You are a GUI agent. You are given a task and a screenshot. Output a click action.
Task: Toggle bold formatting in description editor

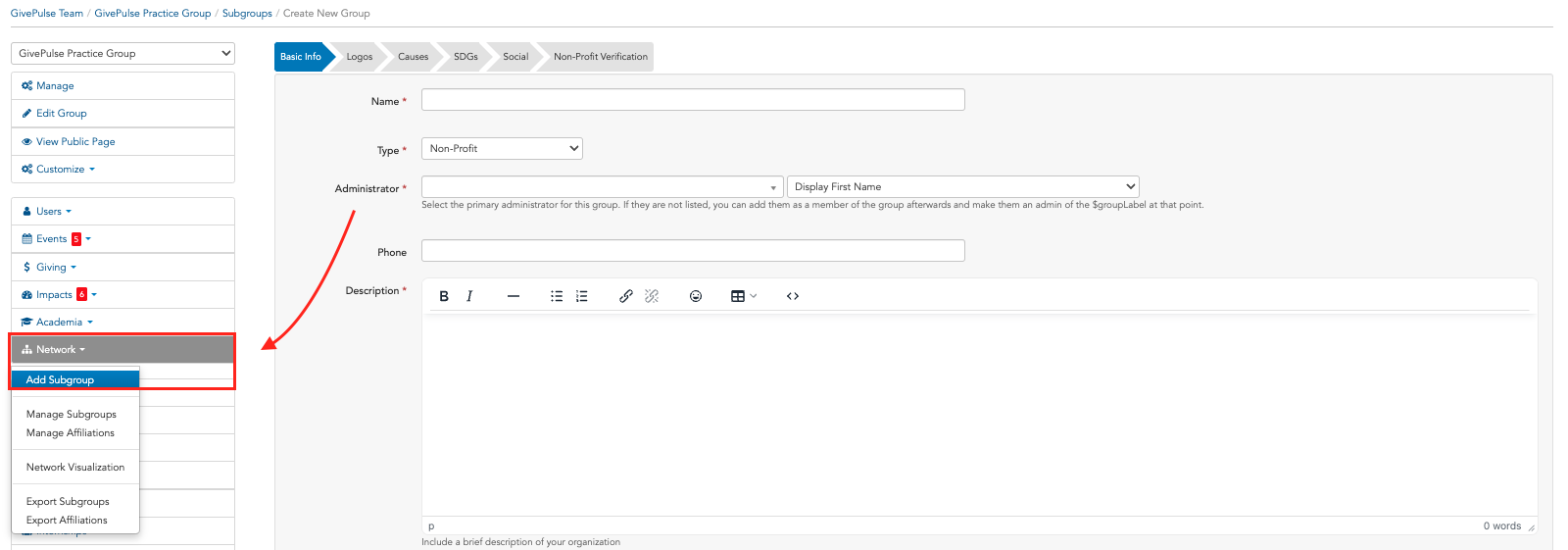(444, 296)
